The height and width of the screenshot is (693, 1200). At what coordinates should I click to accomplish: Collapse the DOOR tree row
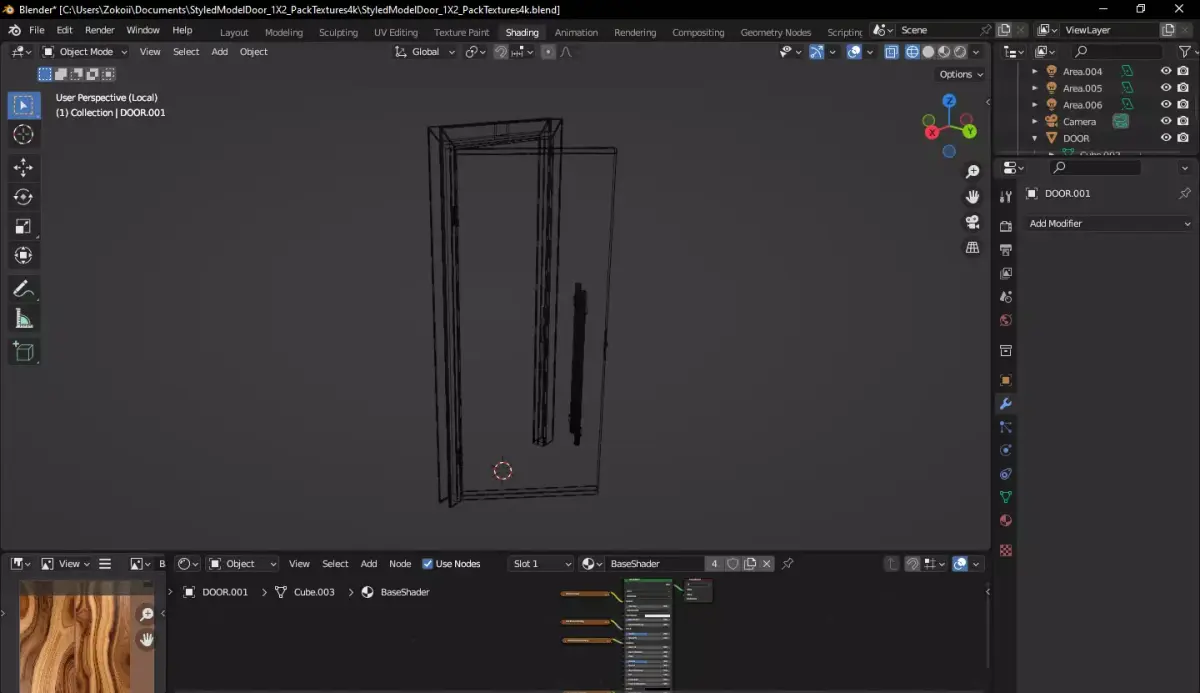tap(1035, 138)
